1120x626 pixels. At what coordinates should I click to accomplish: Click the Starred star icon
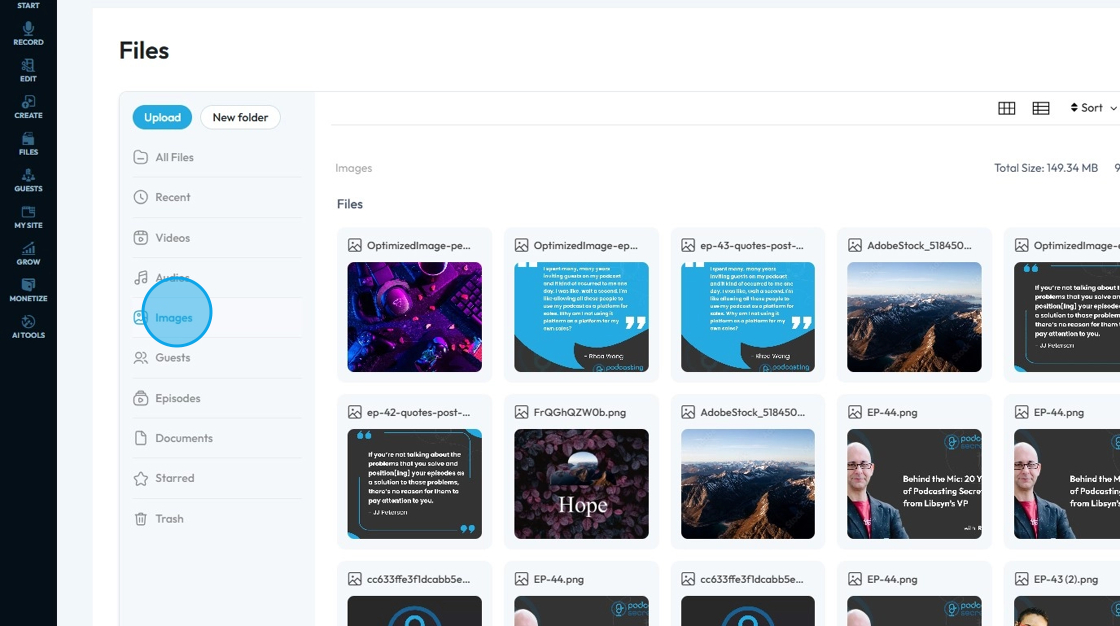tap(141, 478)
